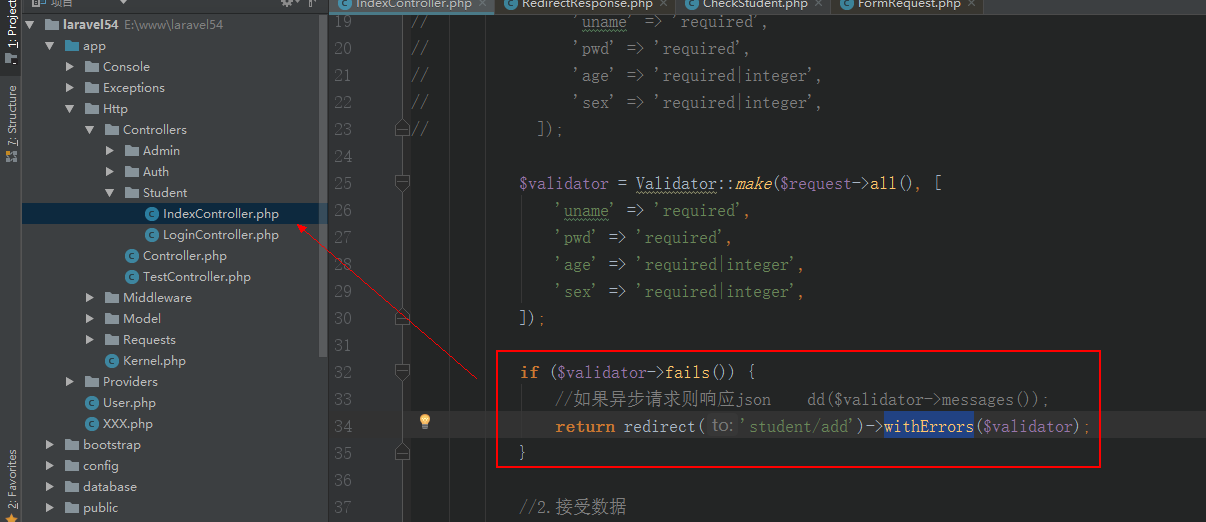Viewport: 1206px width, 522px height.
Task: Click the User.php class file icon
Action: (92, 403)
